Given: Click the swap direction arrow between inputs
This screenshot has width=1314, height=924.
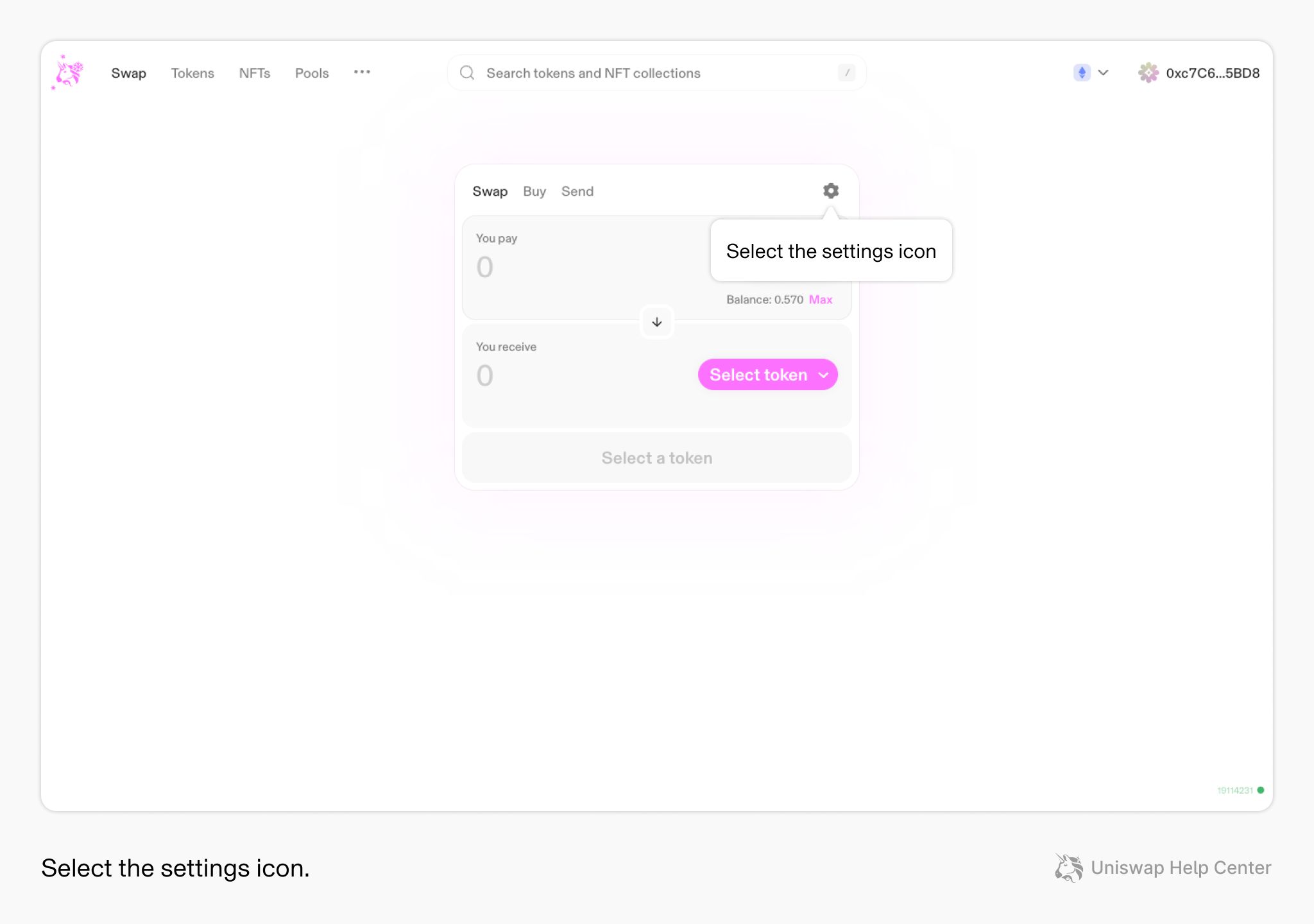Looking at the screenshot, I should [x=656, y=322].
